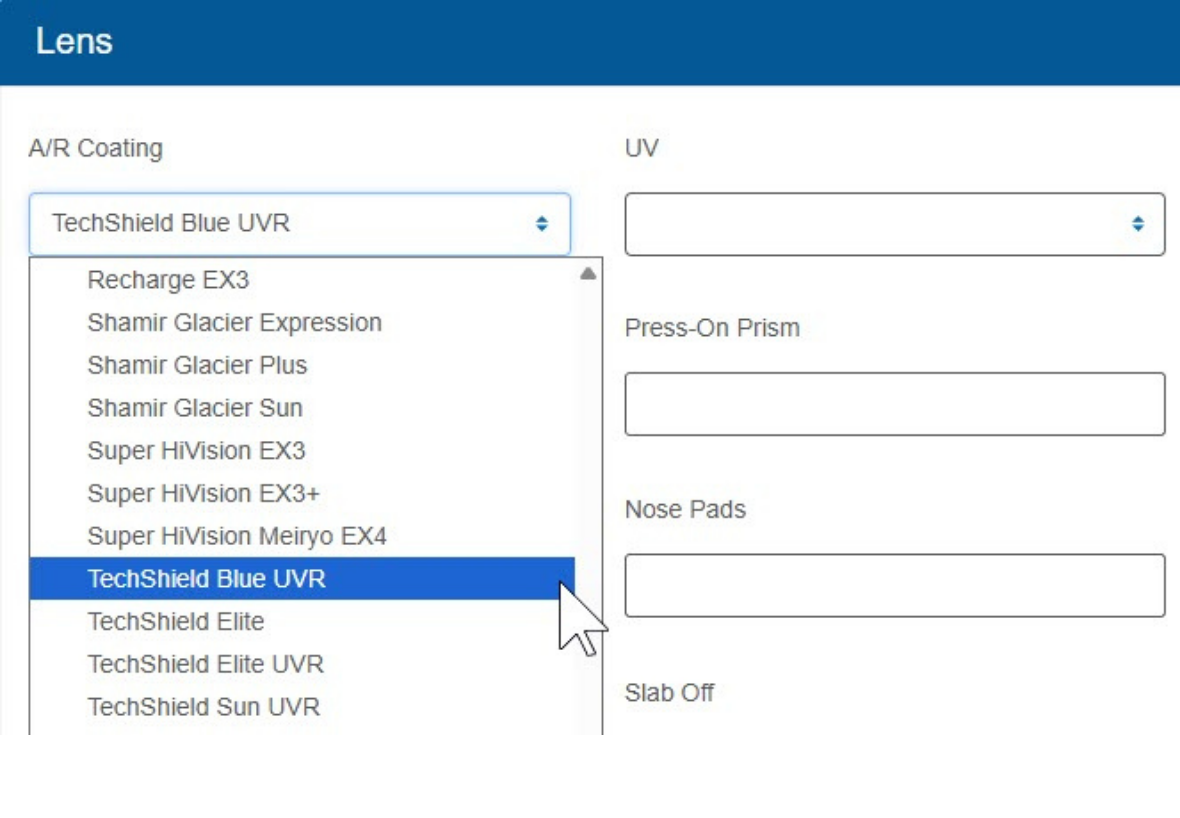This screenshot has width=1180, height=818.
Task: Click the Press-On Prism input field
Action: pos(894,404)
